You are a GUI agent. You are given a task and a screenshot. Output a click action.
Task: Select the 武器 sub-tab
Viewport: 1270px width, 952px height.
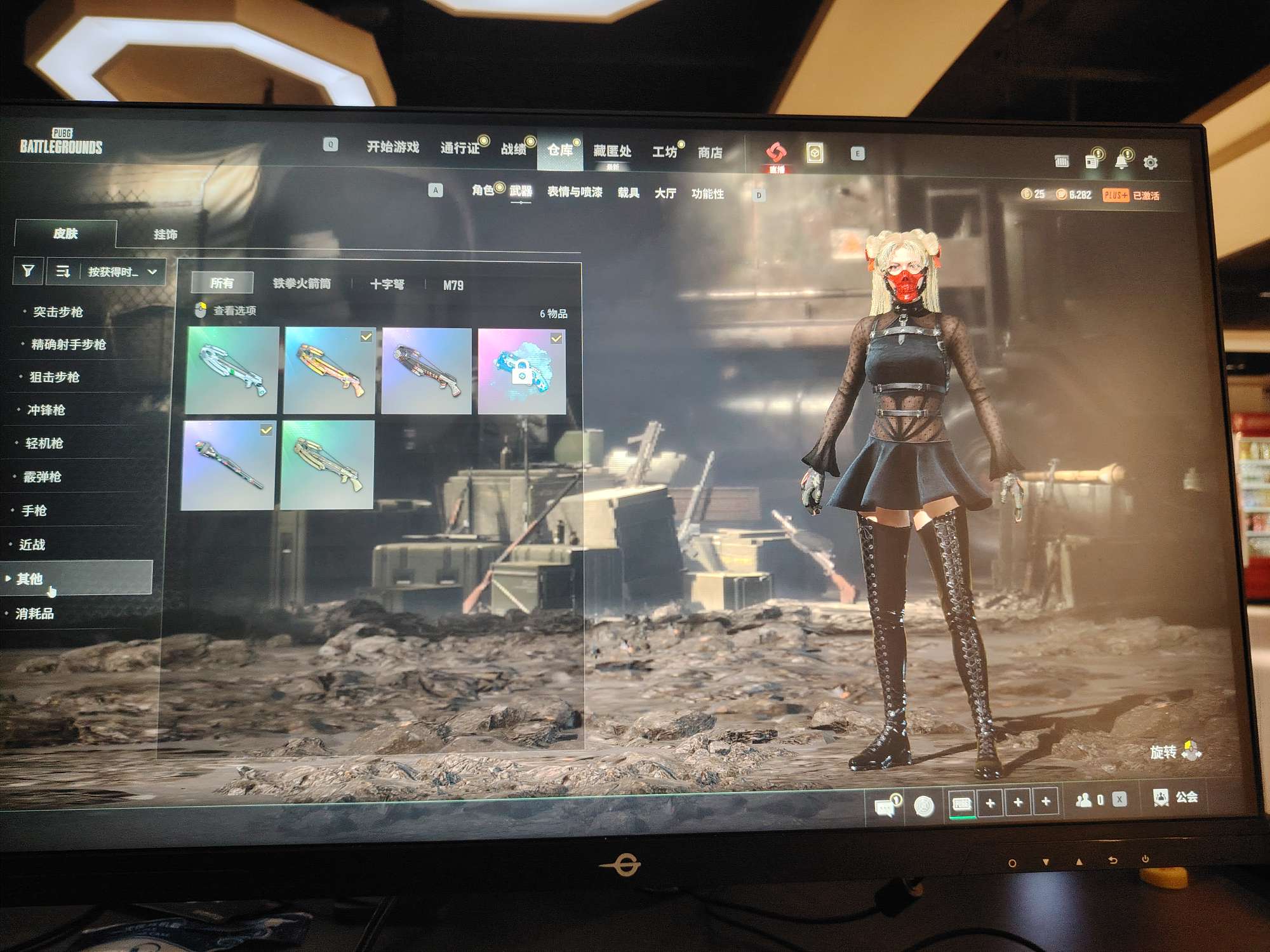tap(521, 191)
